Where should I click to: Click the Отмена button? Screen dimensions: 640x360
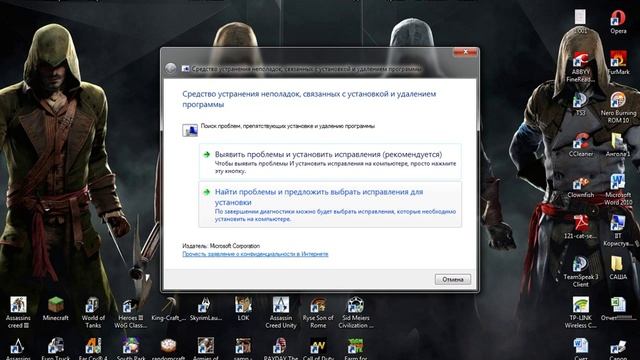453,279
